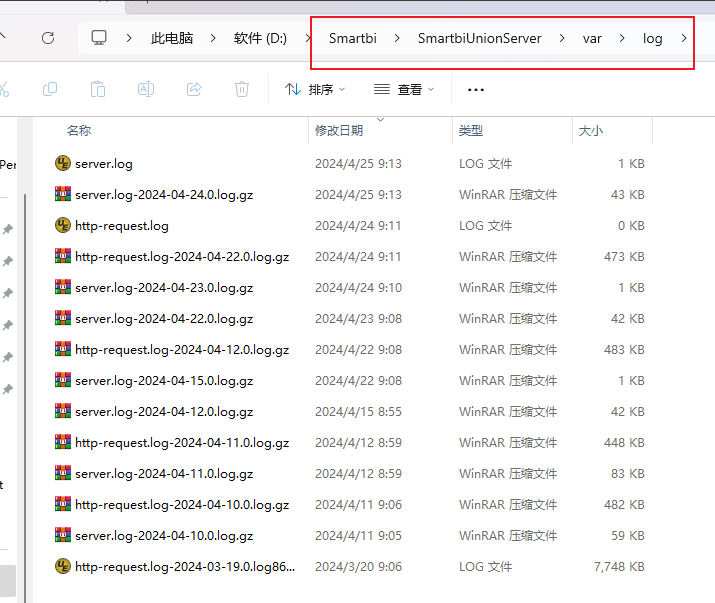Select file name server.log-2024-04-11.0.log.gz

tap(164, 474)
